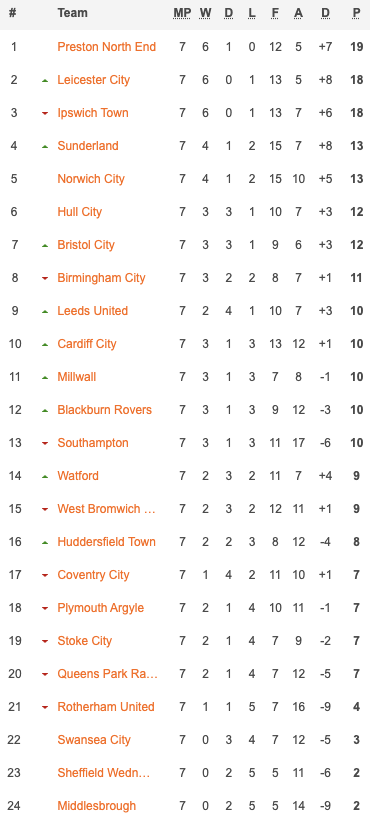Click the Sunderland team name
Image resolution: width=370 pixels, height=822 pixels.
(88, 146)
